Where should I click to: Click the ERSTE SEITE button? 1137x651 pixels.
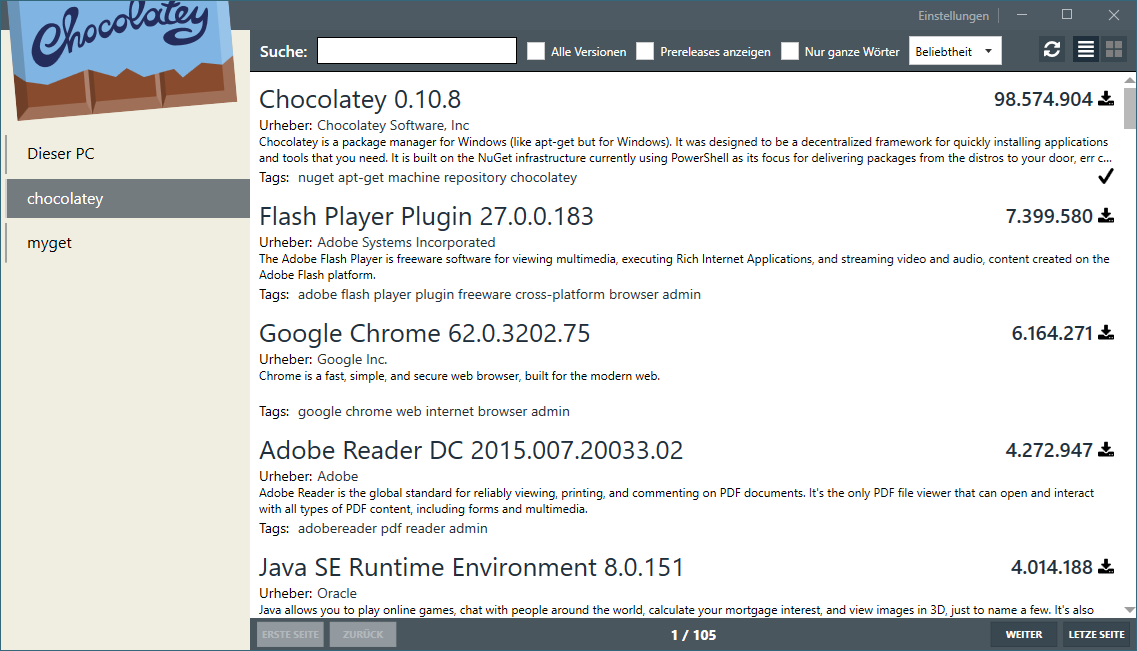coord(290,634)
